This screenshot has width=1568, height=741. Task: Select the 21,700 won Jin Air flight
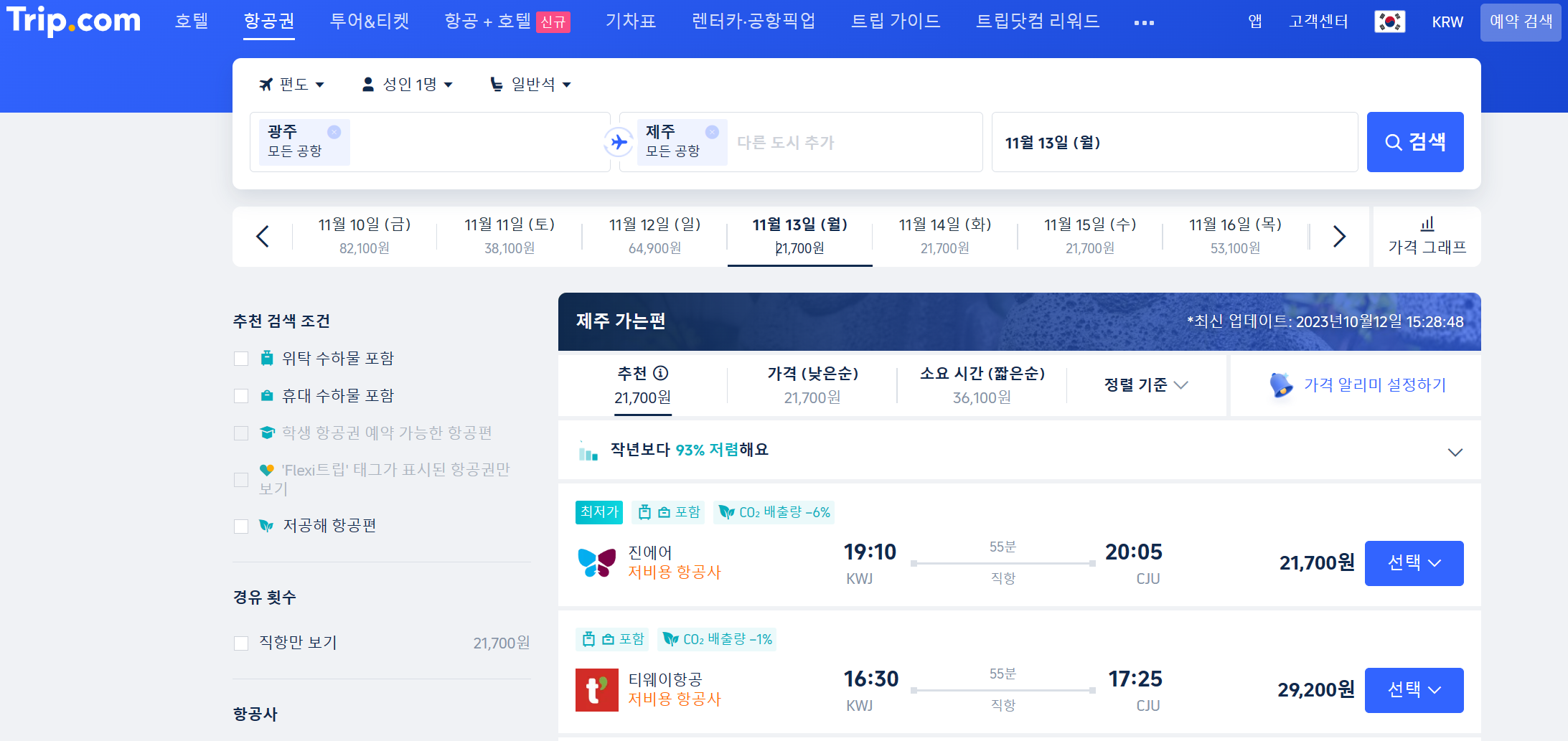coord(1413,563)
